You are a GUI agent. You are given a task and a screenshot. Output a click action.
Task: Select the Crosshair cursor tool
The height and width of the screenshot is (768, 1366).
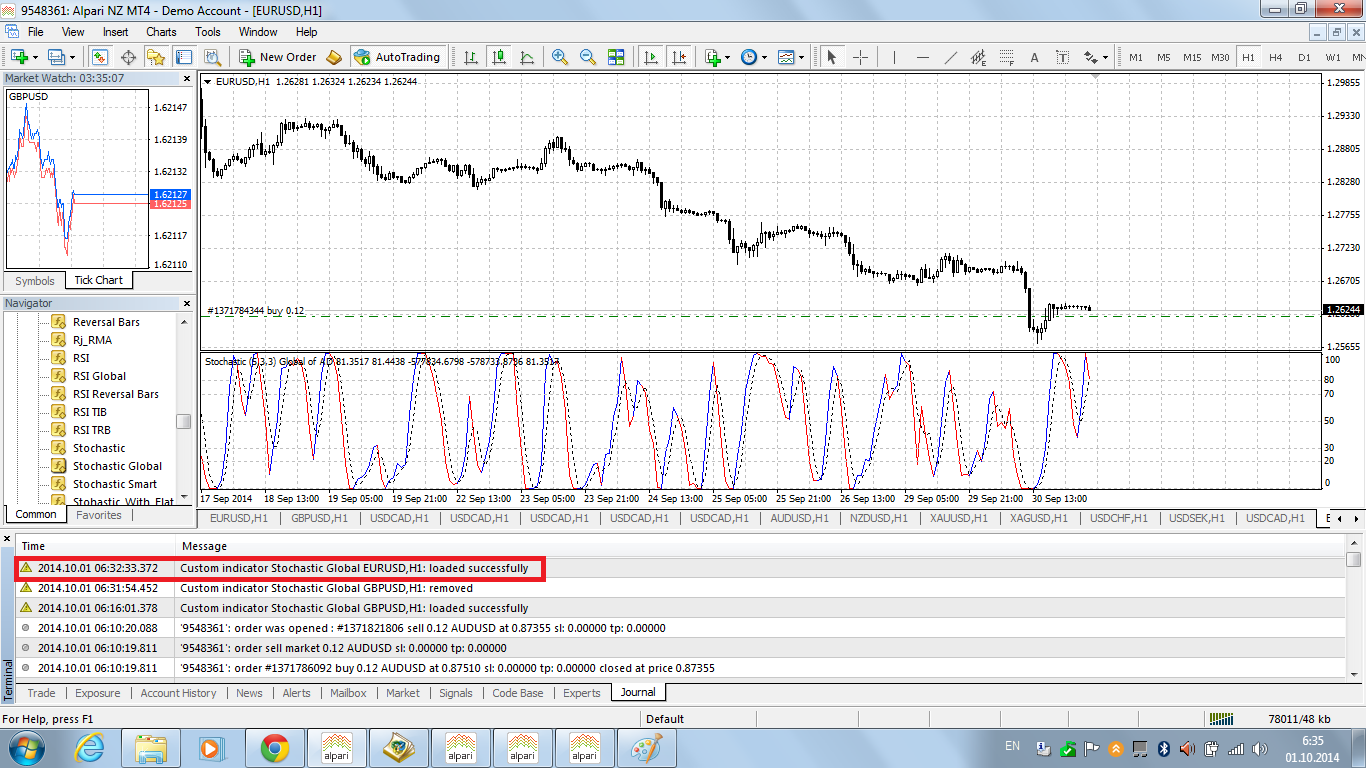860,57
